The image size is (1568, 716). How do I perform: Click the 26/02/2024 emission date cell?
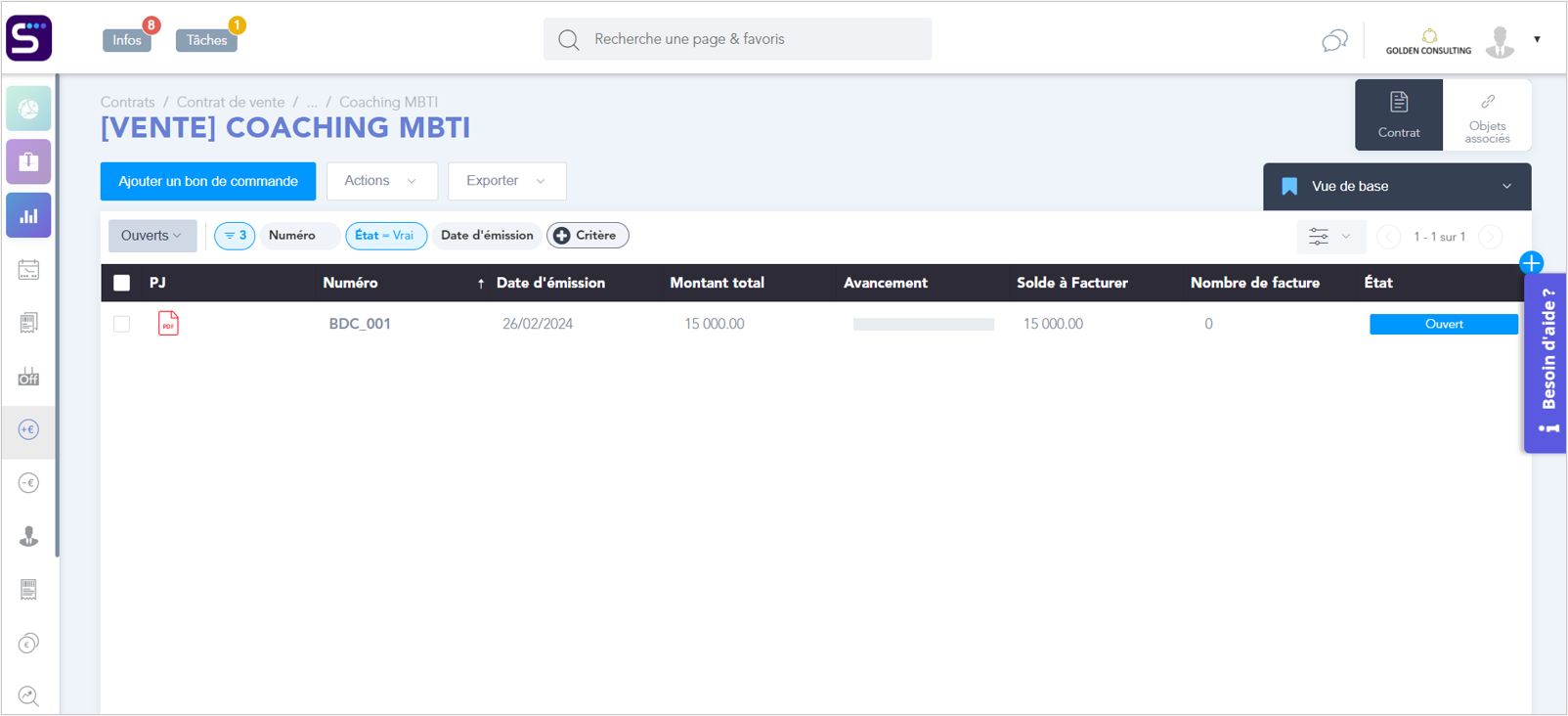click(538, 324)
